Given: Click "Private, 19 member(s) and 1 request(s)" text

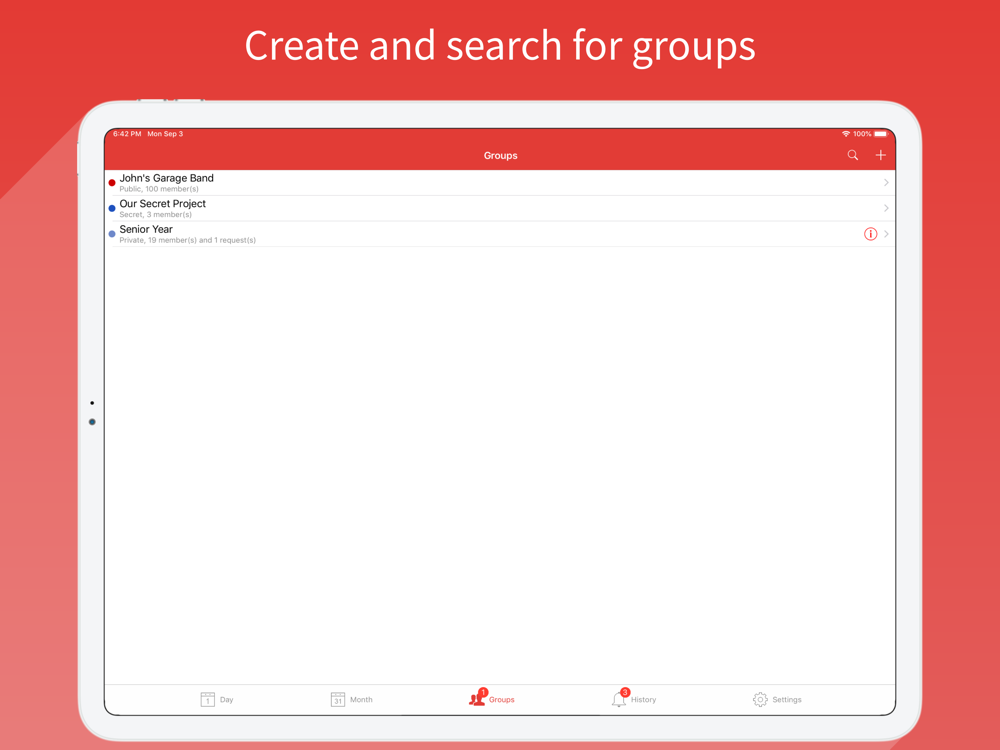Looking at the screenshot, I should [188, 240].
